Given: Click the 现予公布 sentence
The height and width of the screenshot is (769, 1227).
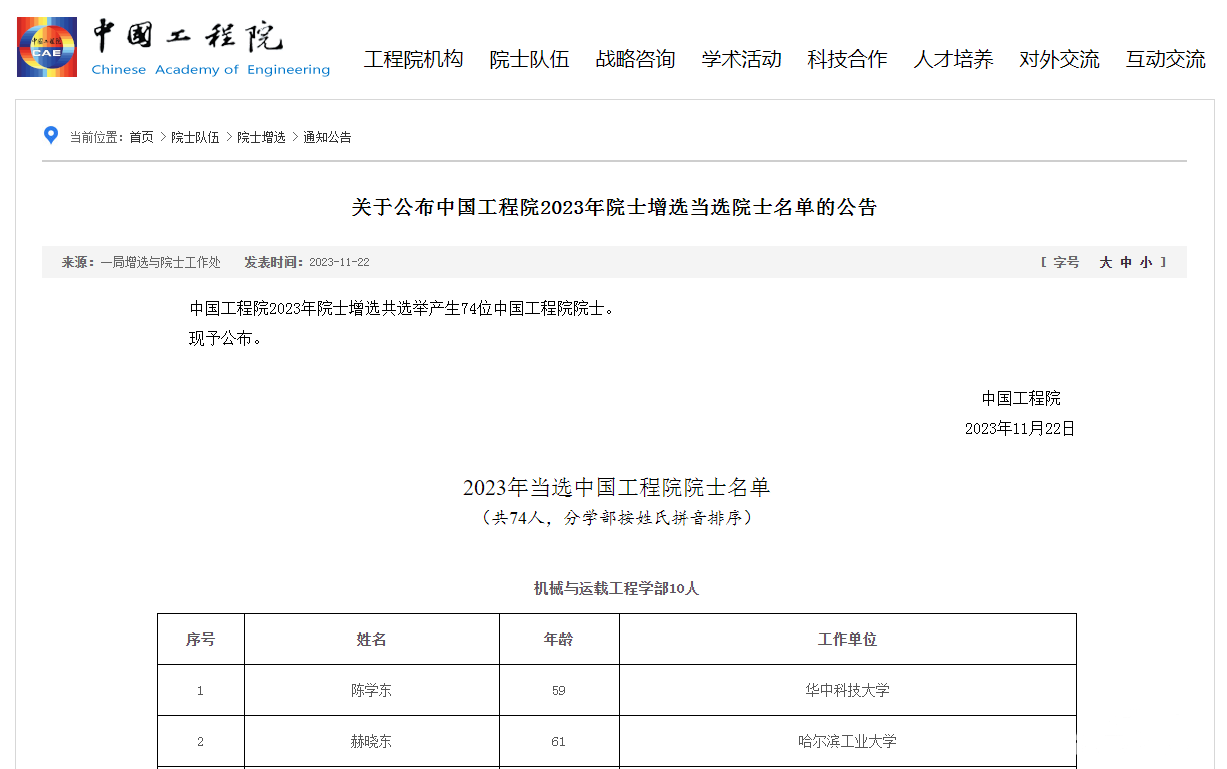Looking at the screenshot, I should point(226,338).
